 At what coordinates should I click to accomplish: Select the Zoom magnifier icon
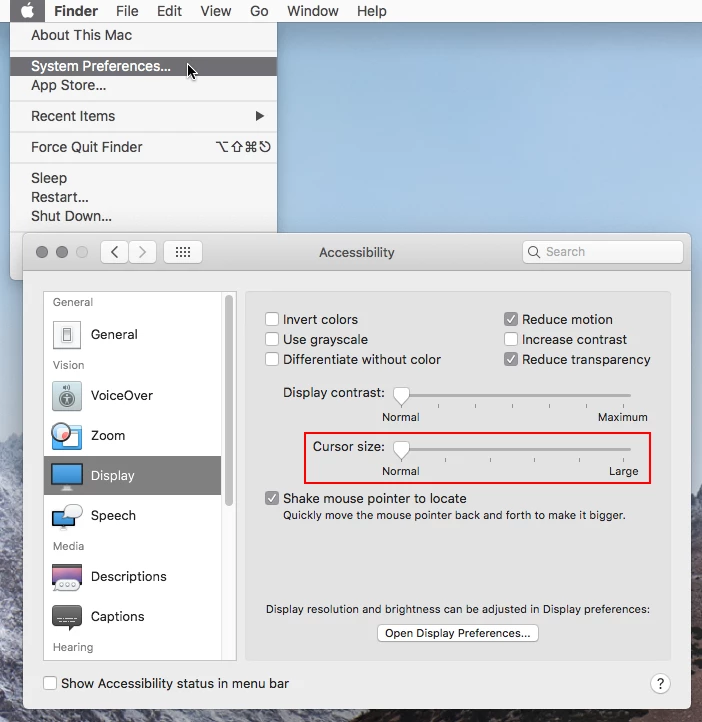pyautogui.click(x=67, y=436)
